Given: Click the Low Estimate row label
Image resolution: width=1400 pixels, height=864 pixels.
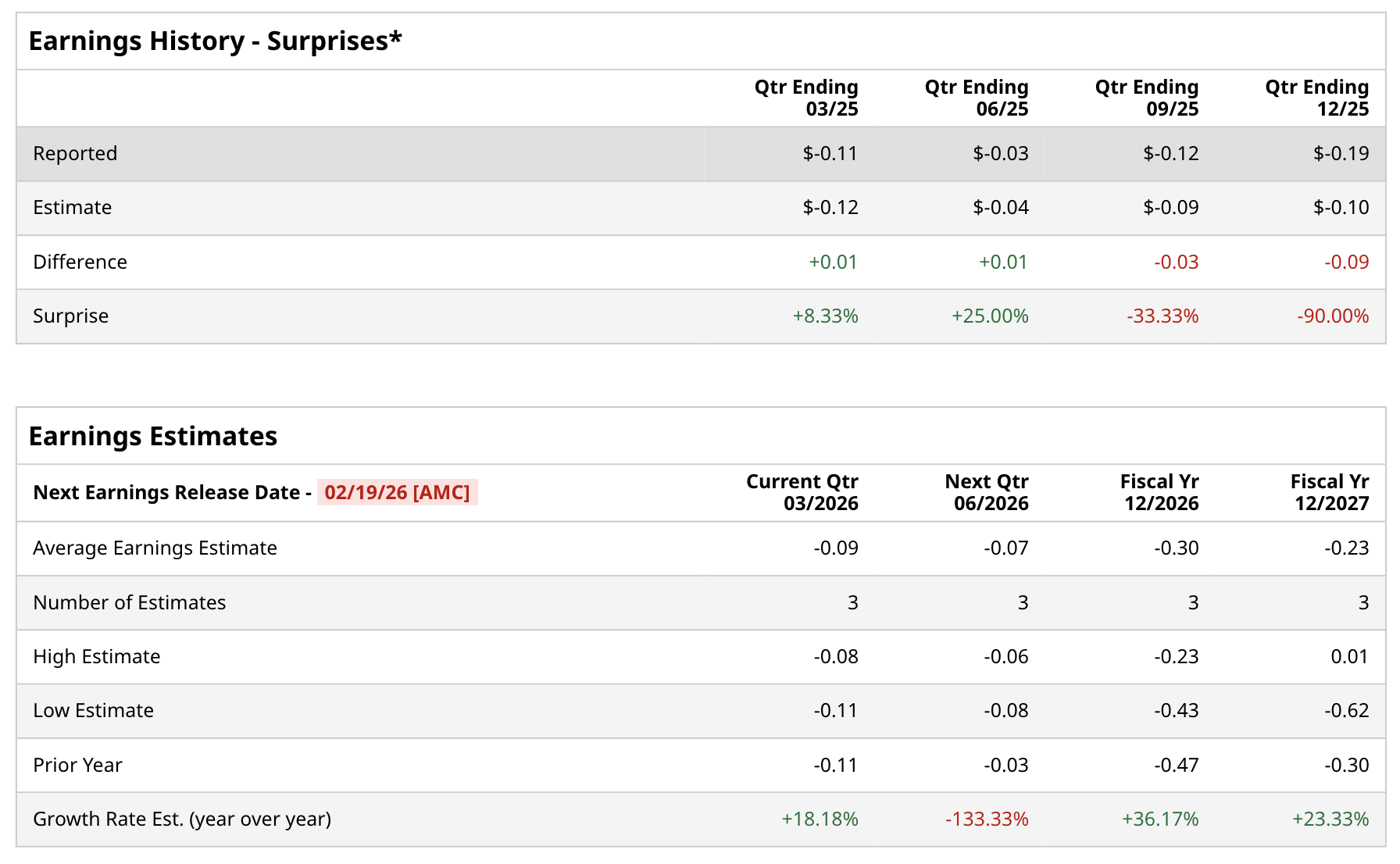Looking at the screenshot, I should point(94,711).
